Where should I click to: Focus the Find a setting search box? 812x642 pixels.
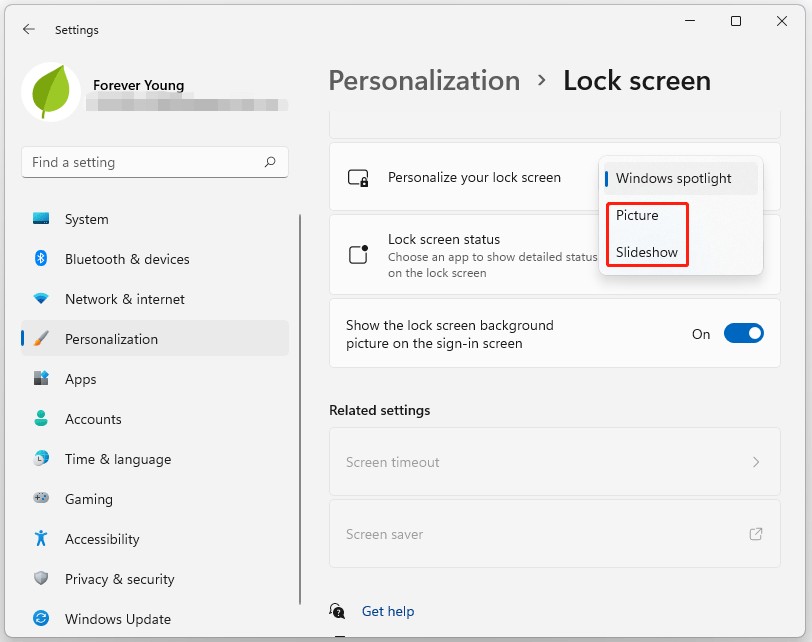[155, 162]
